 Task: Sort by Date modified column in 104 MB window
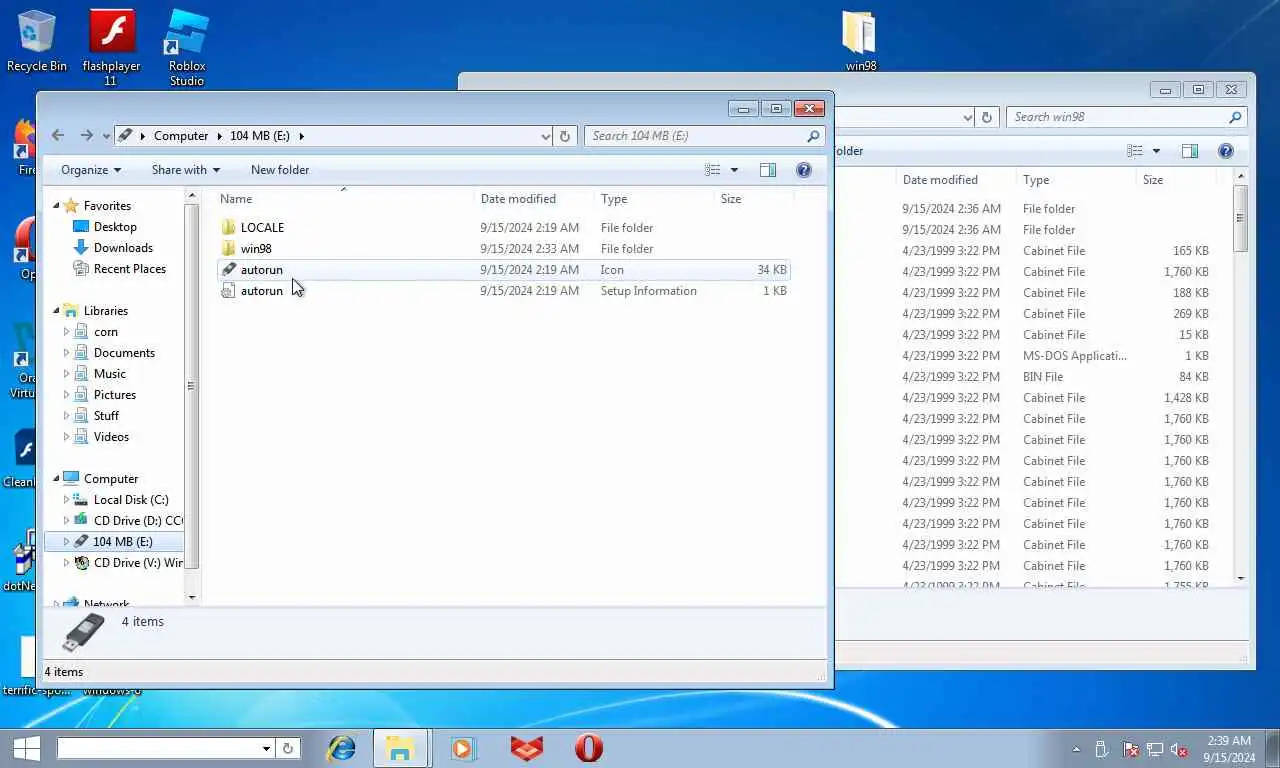pos(534,199)
